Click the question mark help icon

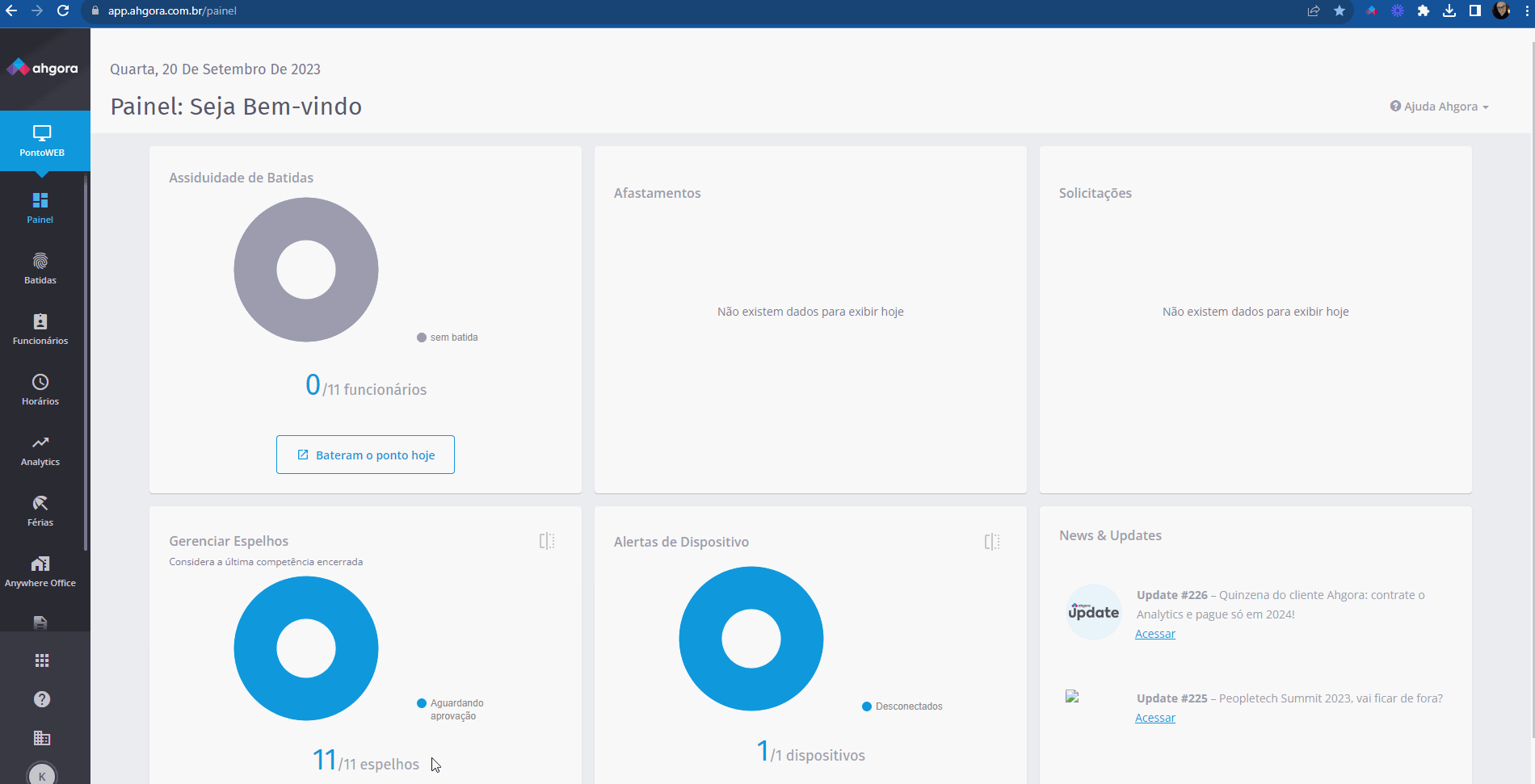click(42, 699)
